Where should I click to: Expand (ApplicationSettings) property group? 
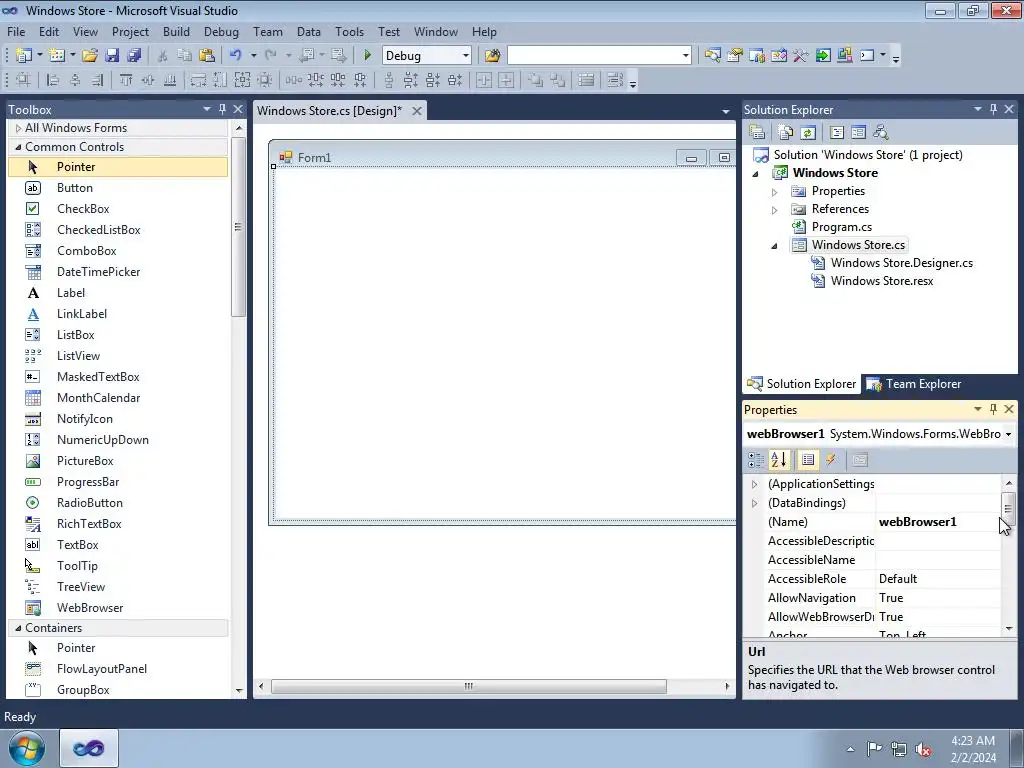pos(755,484)
